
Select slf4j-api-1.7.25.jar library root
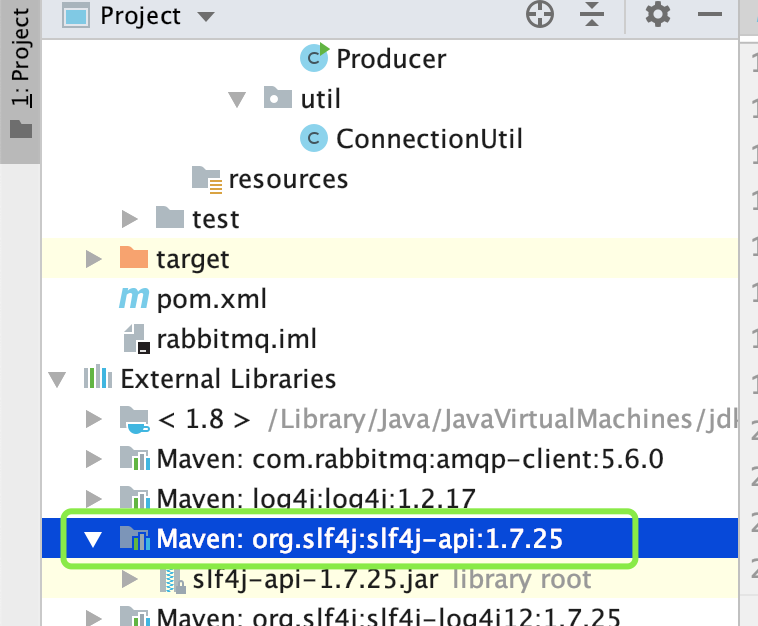(x=318, y=579)
